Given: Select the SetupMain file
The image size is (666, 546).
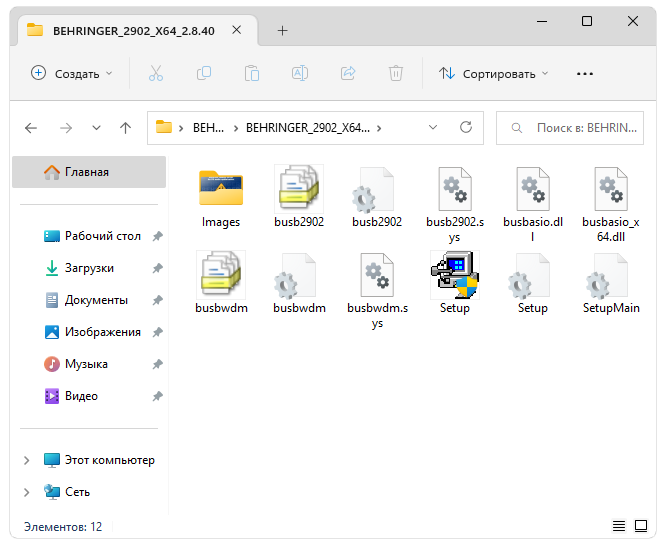Looking at the screenshot, I should coord(611,284).
